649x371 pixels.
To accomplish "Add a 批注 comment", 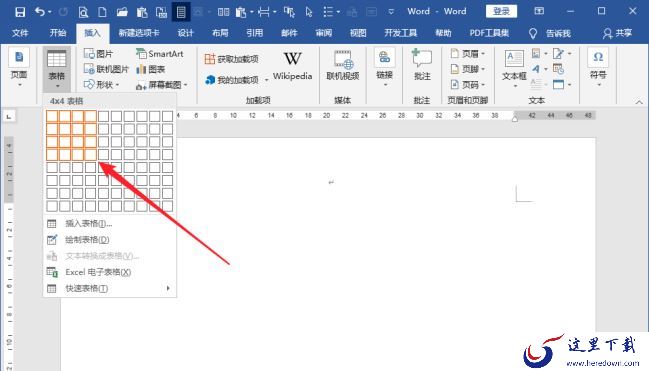I will click(422, 65).
